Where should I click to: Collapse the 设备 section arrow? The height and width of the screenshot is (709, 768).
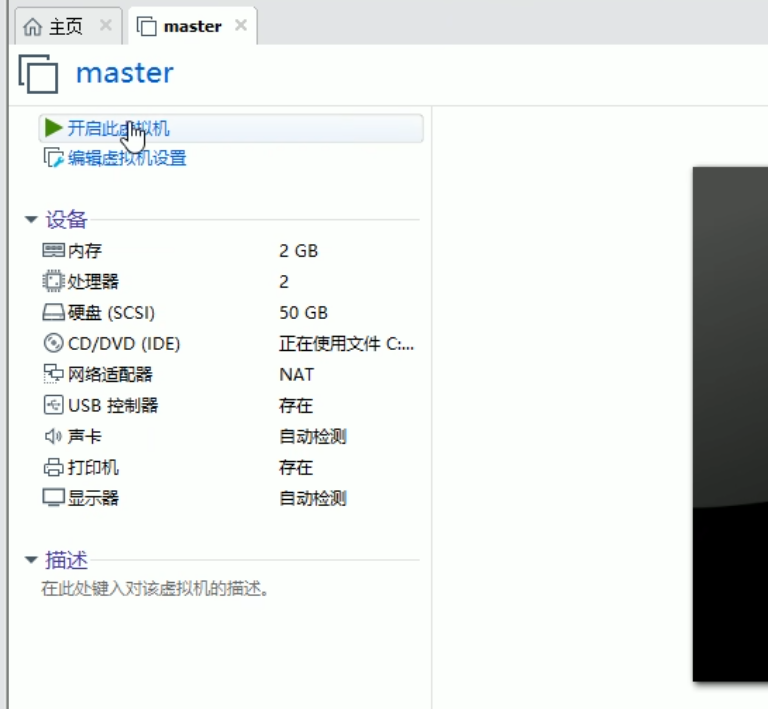pyautogui.click(x=31, y=219)
